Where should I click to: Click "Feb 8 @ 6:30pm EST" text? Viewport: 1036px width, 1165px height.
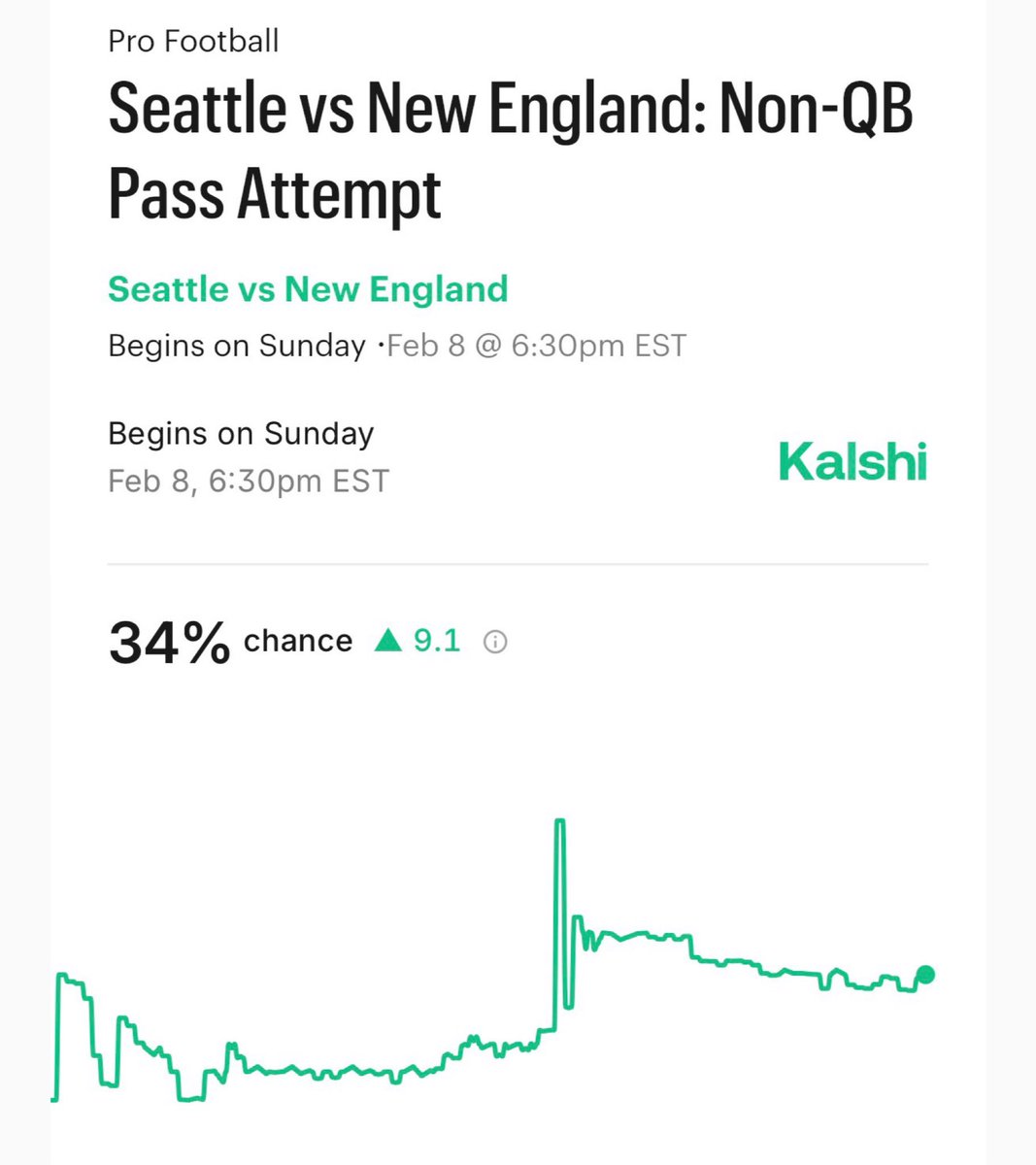pyautogui.click(x=536, y=346)
